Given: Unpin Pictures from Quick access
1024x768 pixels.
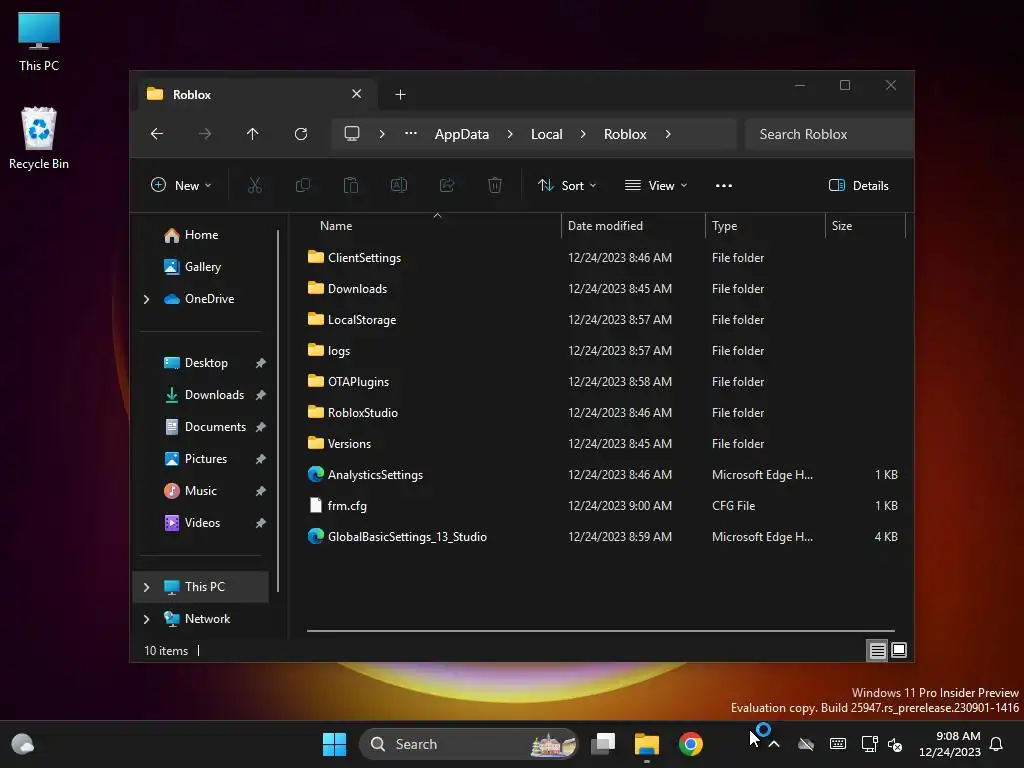Looking at the screenshot, I should [x=261, y=459].
